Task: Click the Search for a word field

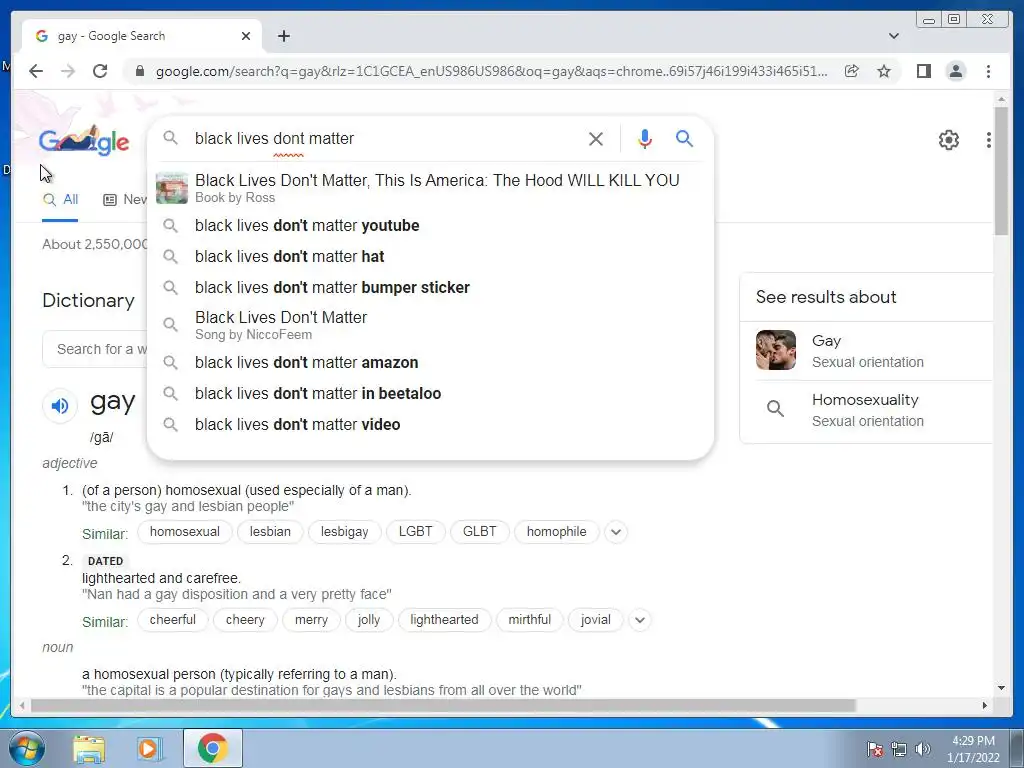Action: click(x=95, y=349)
